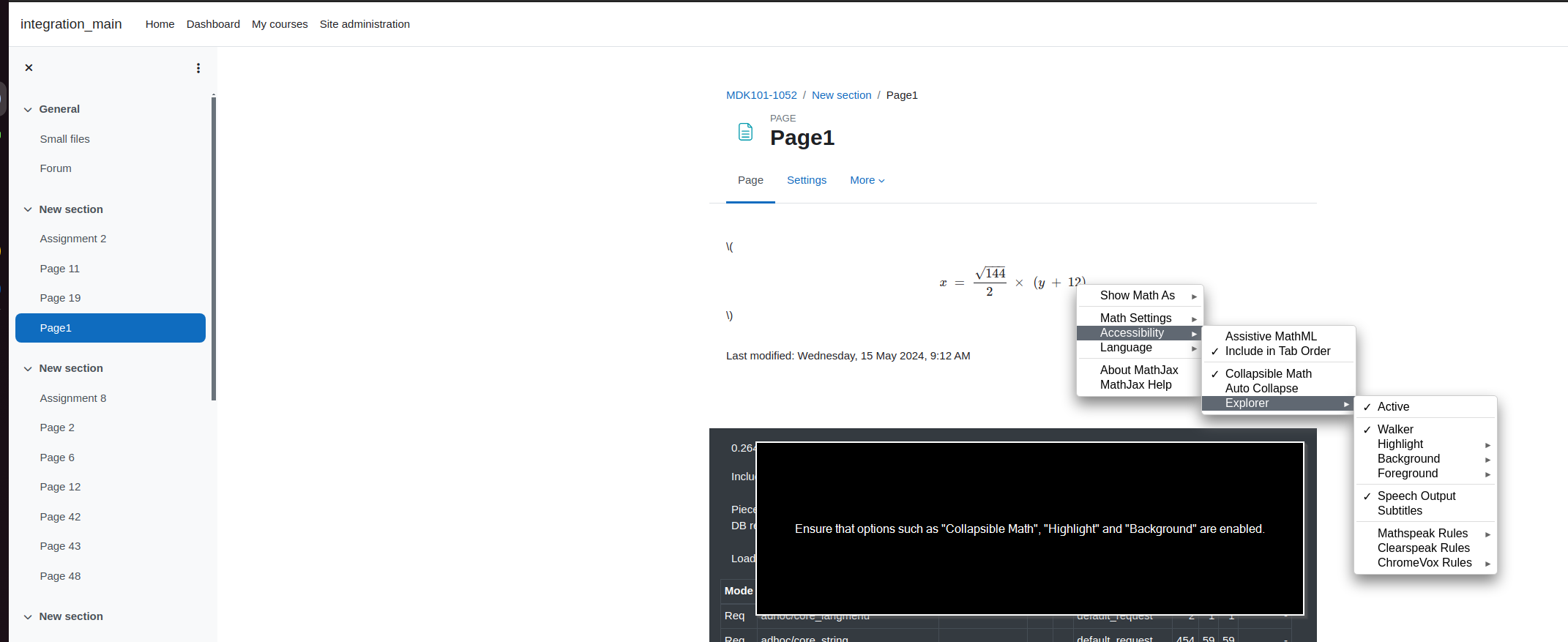Image resolution: width=1568 pixels, height=642 pixels.
Task: Open Dashboard link
Action: 213,24
